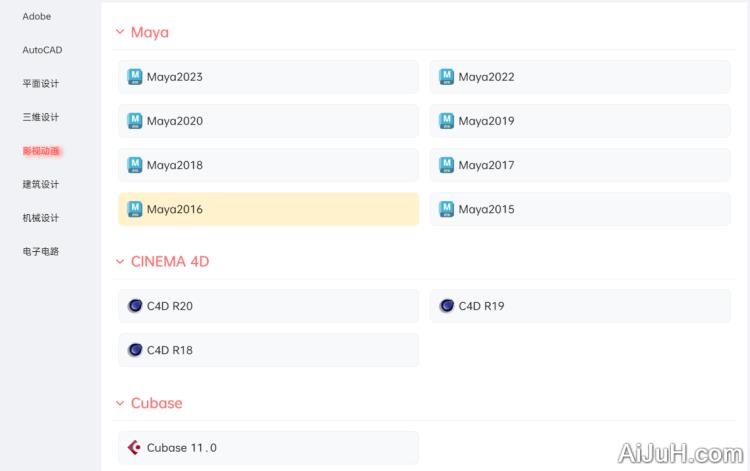Open the 三维设计 sidebar category

[x=41, y=117]
